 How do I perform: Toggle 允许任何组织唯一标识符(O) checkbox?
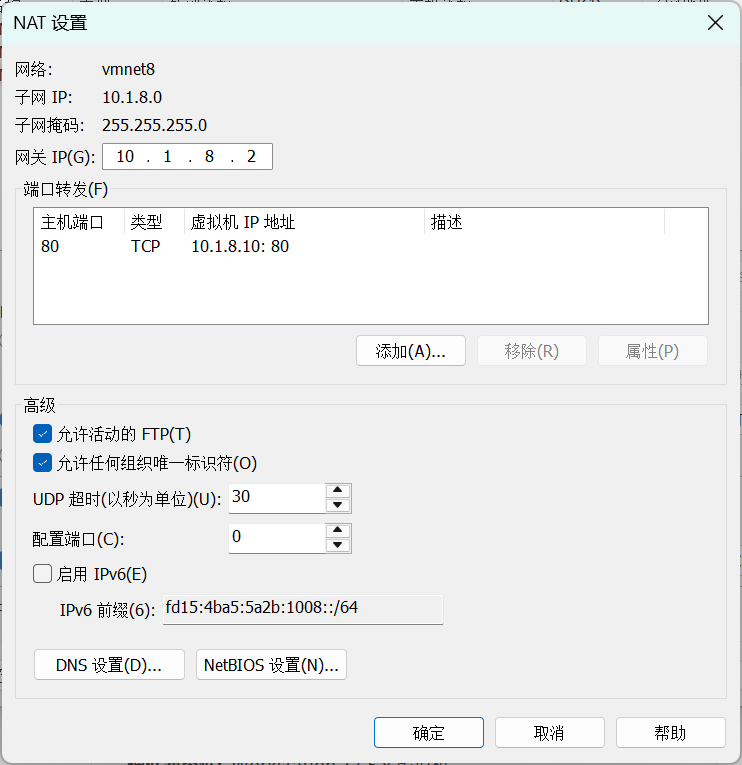coord(42,463)
